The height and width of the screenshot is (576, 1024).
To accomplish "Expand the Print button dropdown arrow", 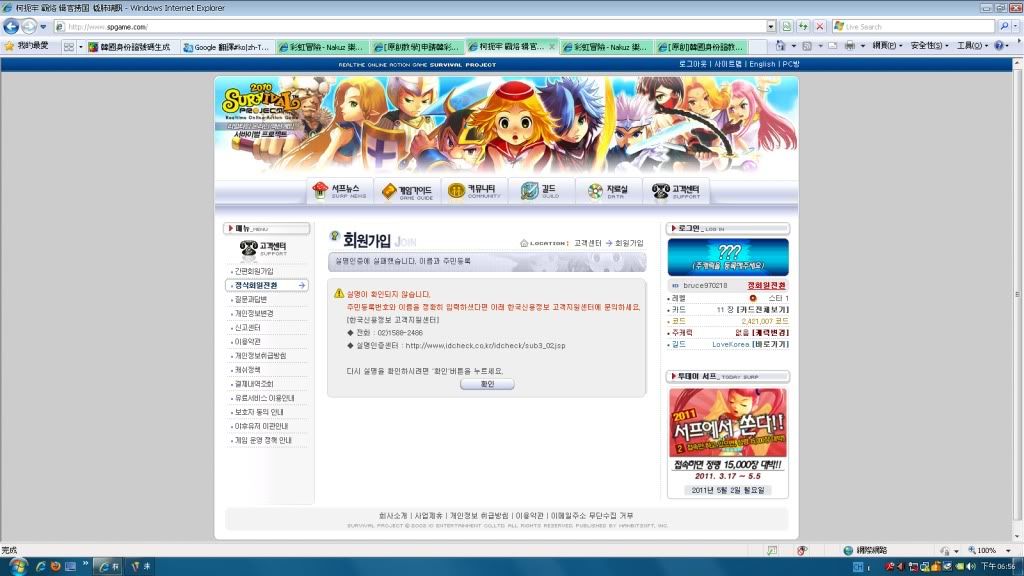I will point(862,46).
